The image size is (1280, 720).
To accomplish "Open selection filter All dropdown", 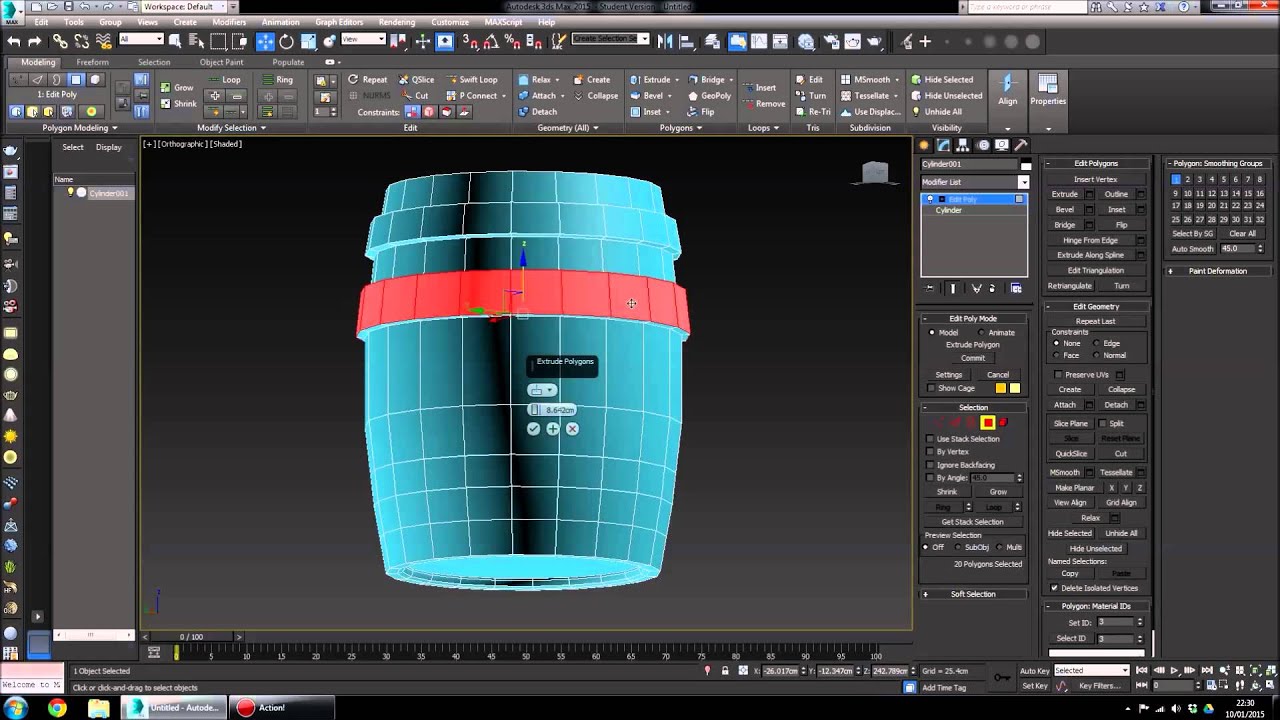I will coord(141,40).
